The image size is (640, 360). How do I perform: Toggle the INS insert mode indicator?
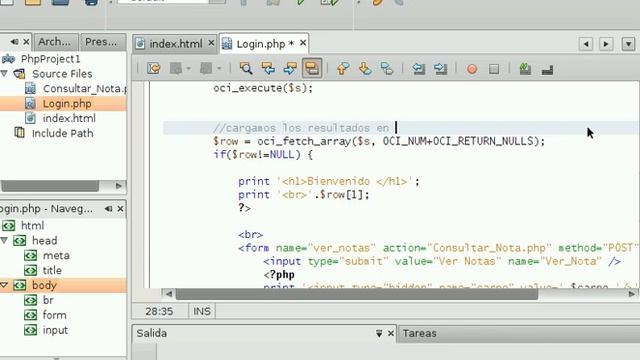click(202, 311)
